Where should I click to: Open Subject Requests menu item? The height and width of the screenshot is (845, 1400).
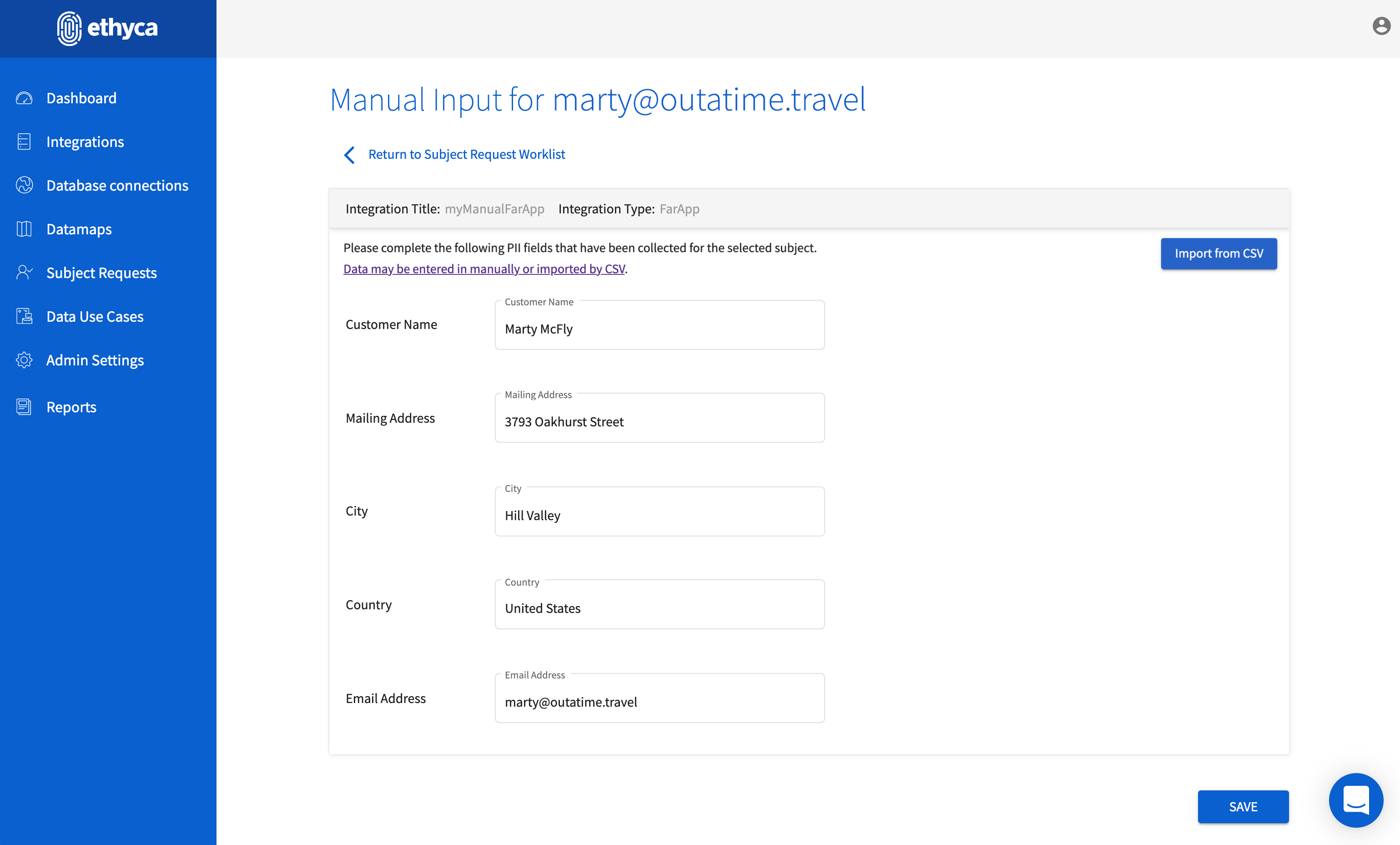[x=101, y=273]
